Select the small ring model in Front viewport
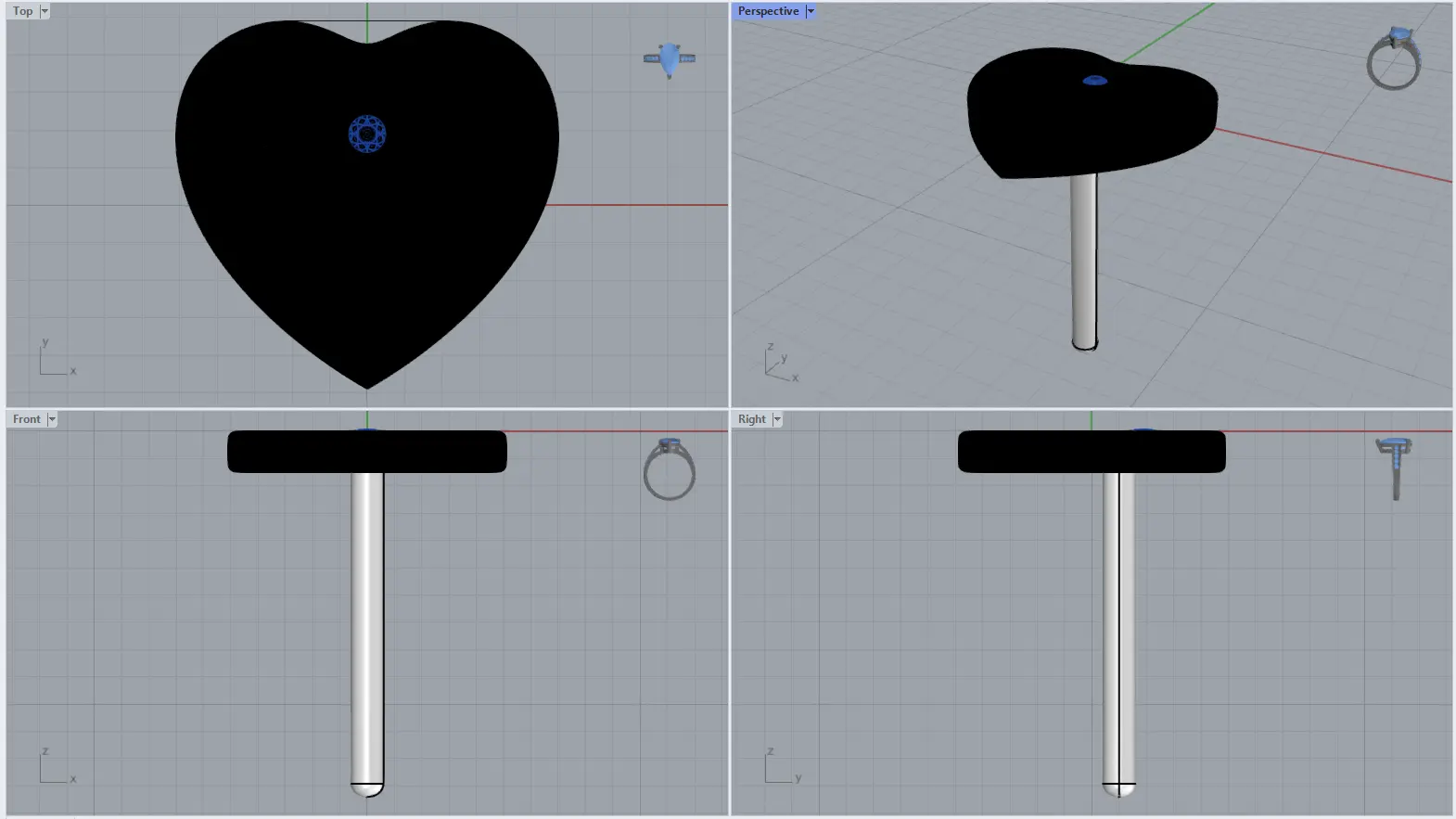The width and height of the screenshot is (1456, 819). 669,469
